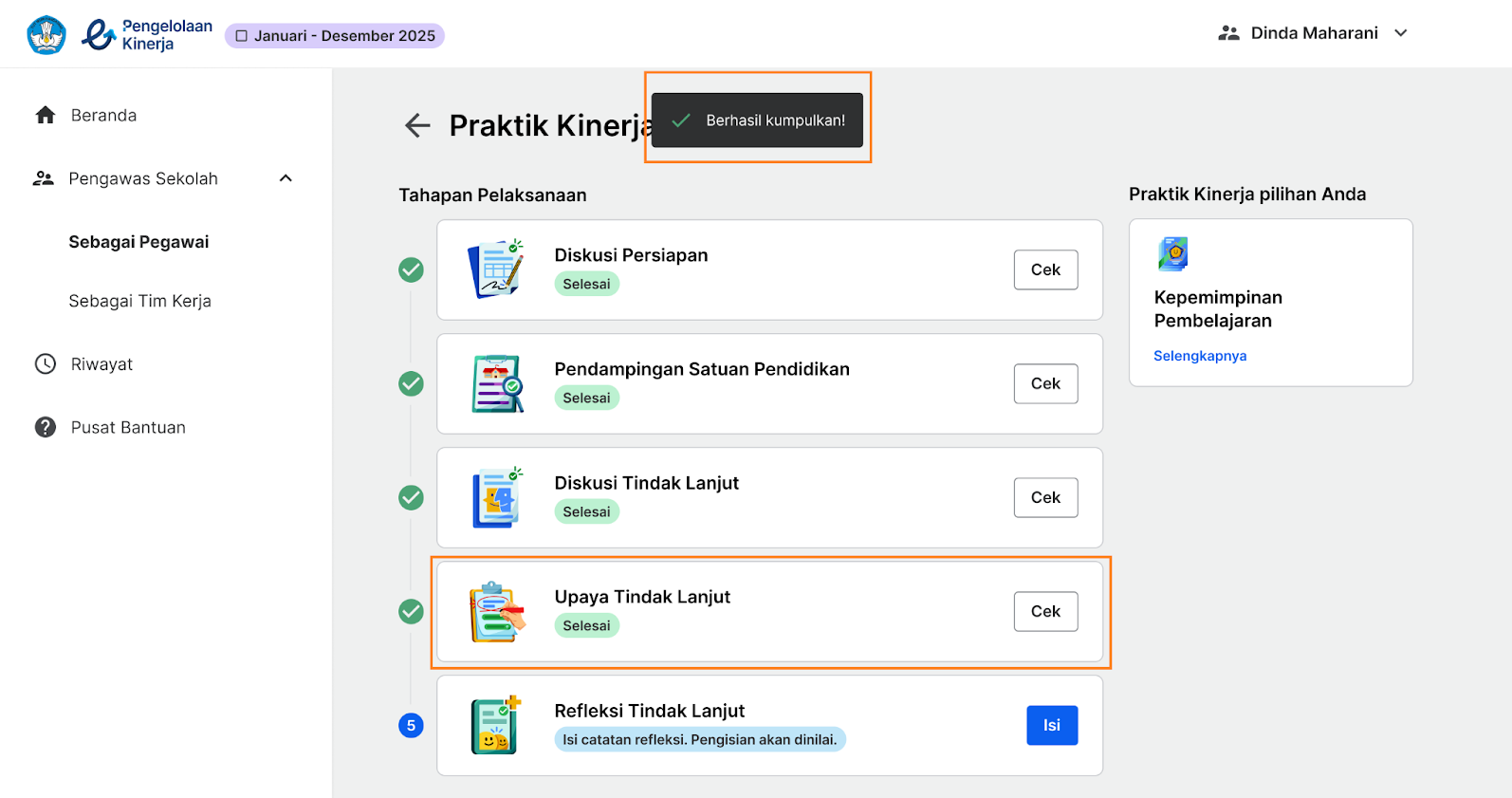This screenshot has width=1512, height=798.
Task: Select the Januari - Desember 2025 period badge
Action: 335,36
